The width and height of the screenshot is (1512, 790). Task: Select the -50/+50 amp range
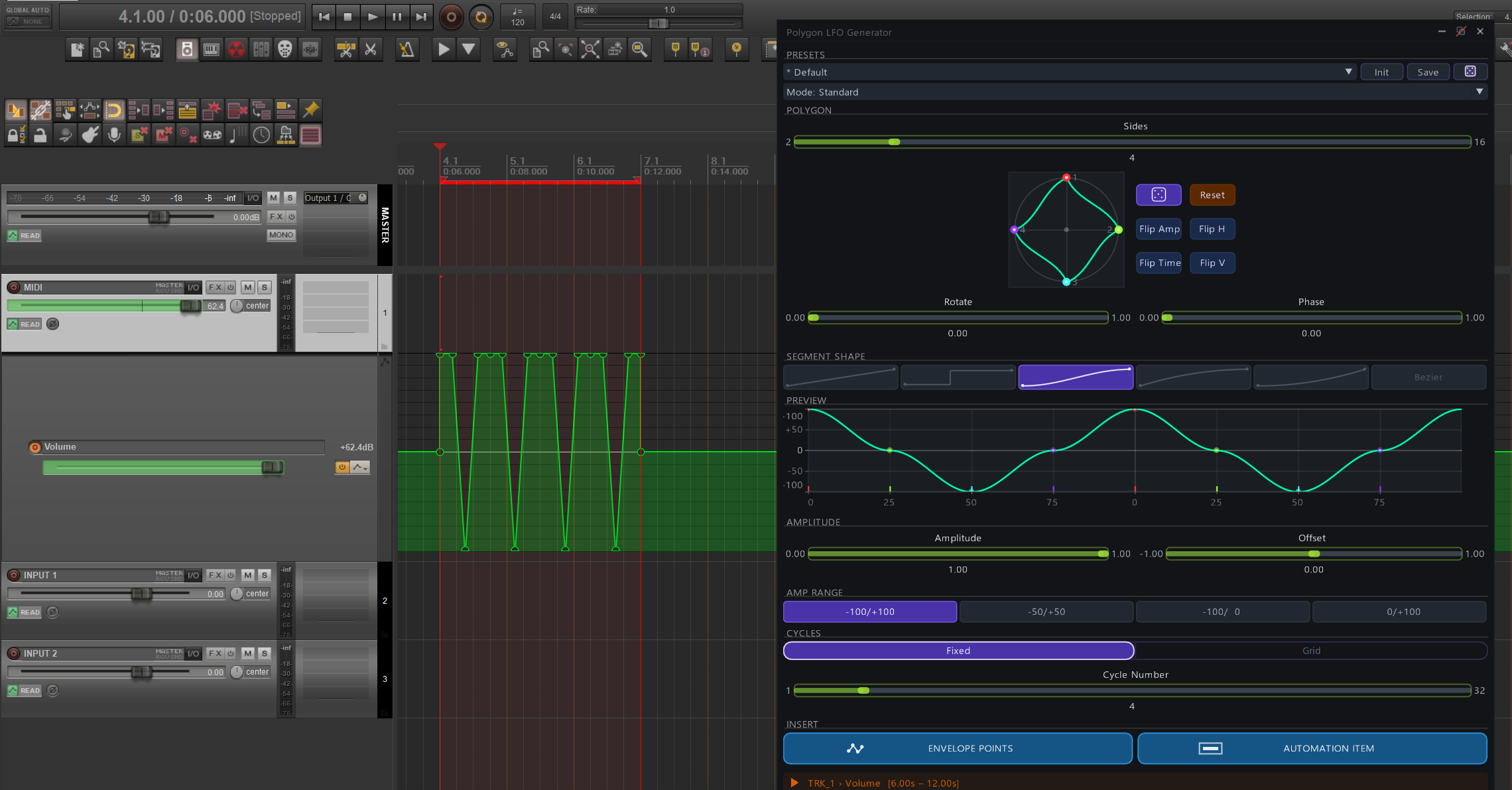point(1046,612)
